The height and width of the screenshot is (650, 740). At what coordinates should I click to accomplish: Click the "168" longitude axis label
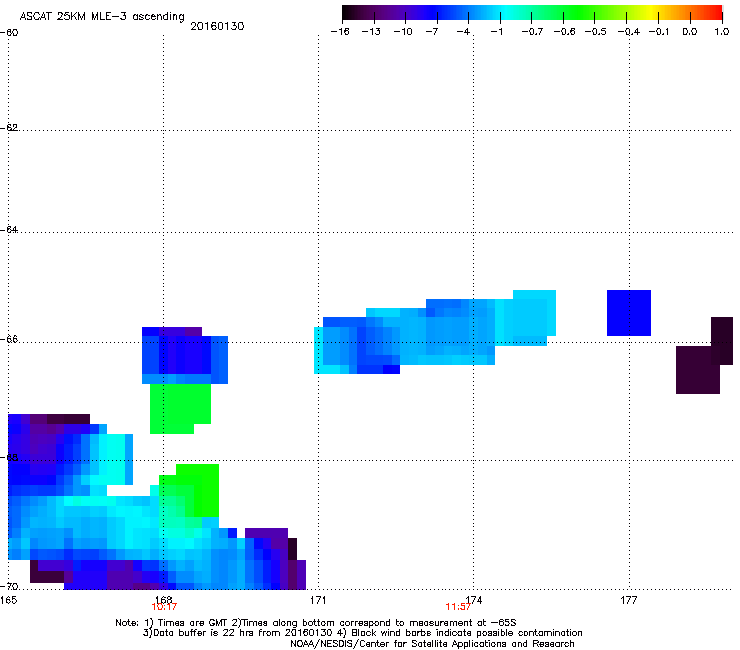(x=163, y=599)
